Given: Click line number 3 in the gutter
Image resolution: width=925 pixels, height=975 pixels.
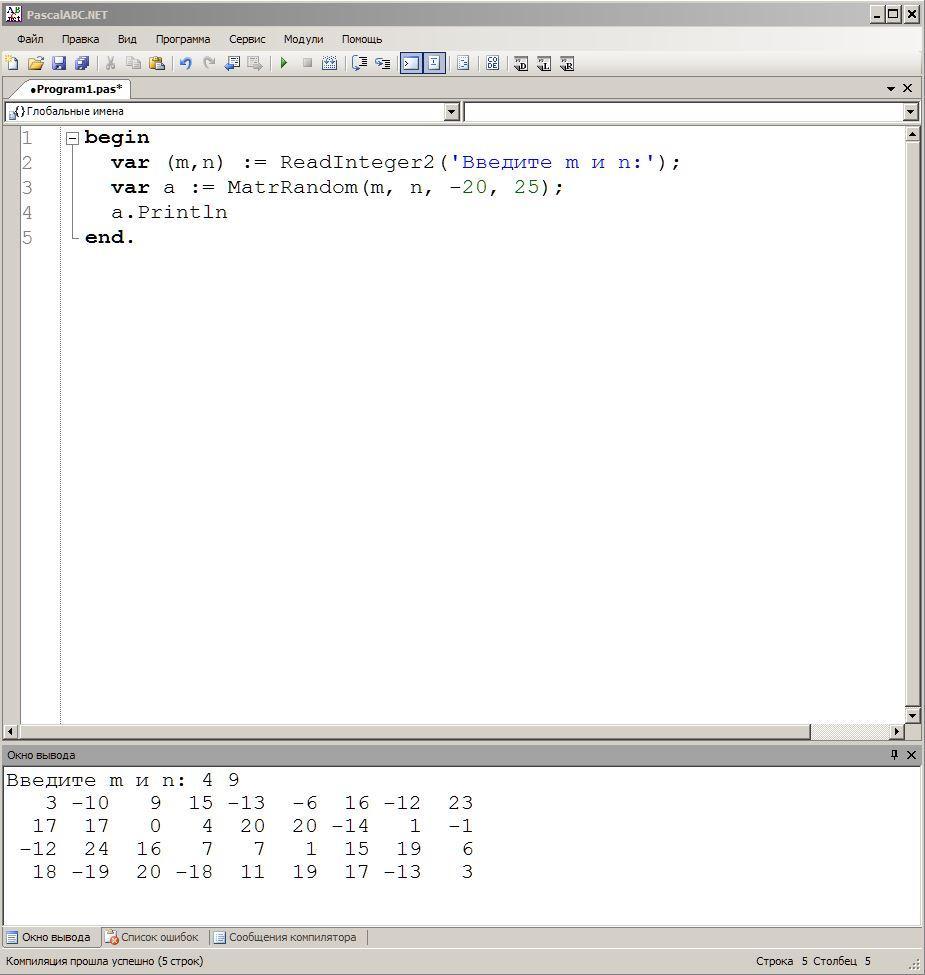Looking at the screenshot, I should pos(27,187).
